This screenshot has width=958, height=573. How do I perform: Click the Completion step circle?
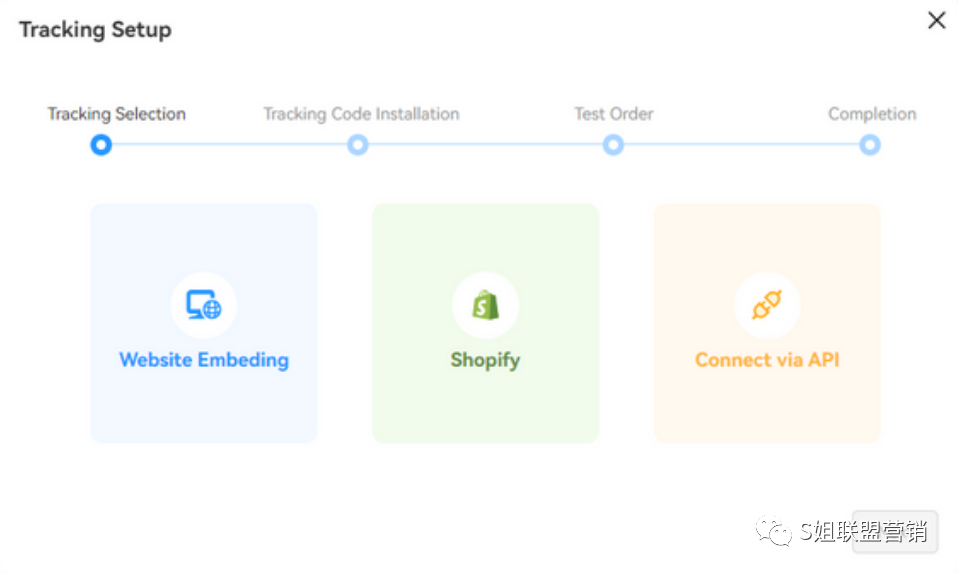tap(870, 145)
